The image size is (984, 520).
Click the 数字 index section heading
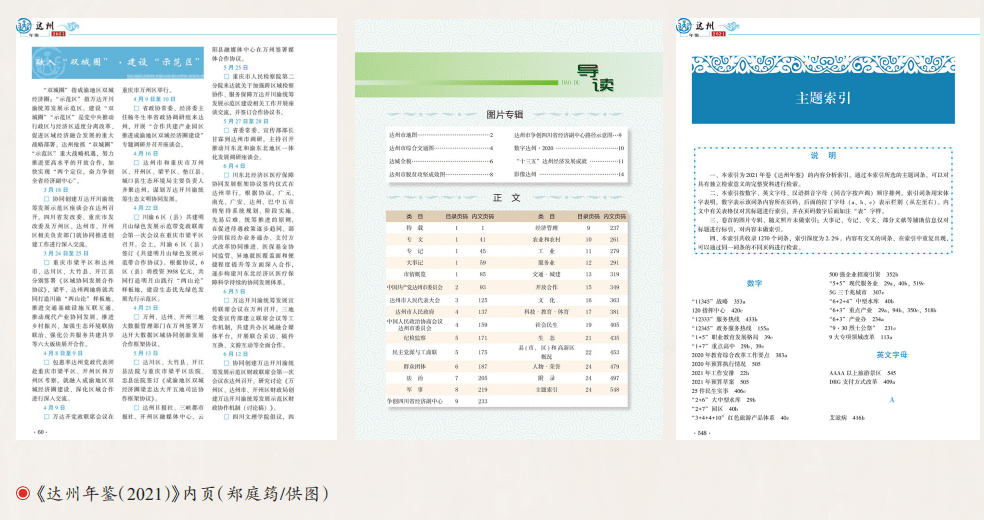coord(753,283)
